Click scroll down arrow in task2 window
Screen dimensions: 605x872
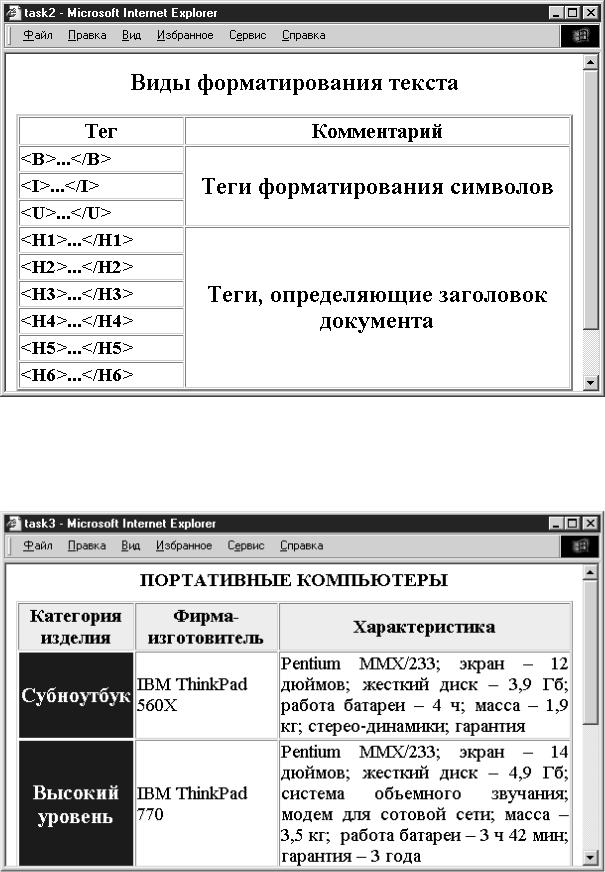(x=591, y=382)
